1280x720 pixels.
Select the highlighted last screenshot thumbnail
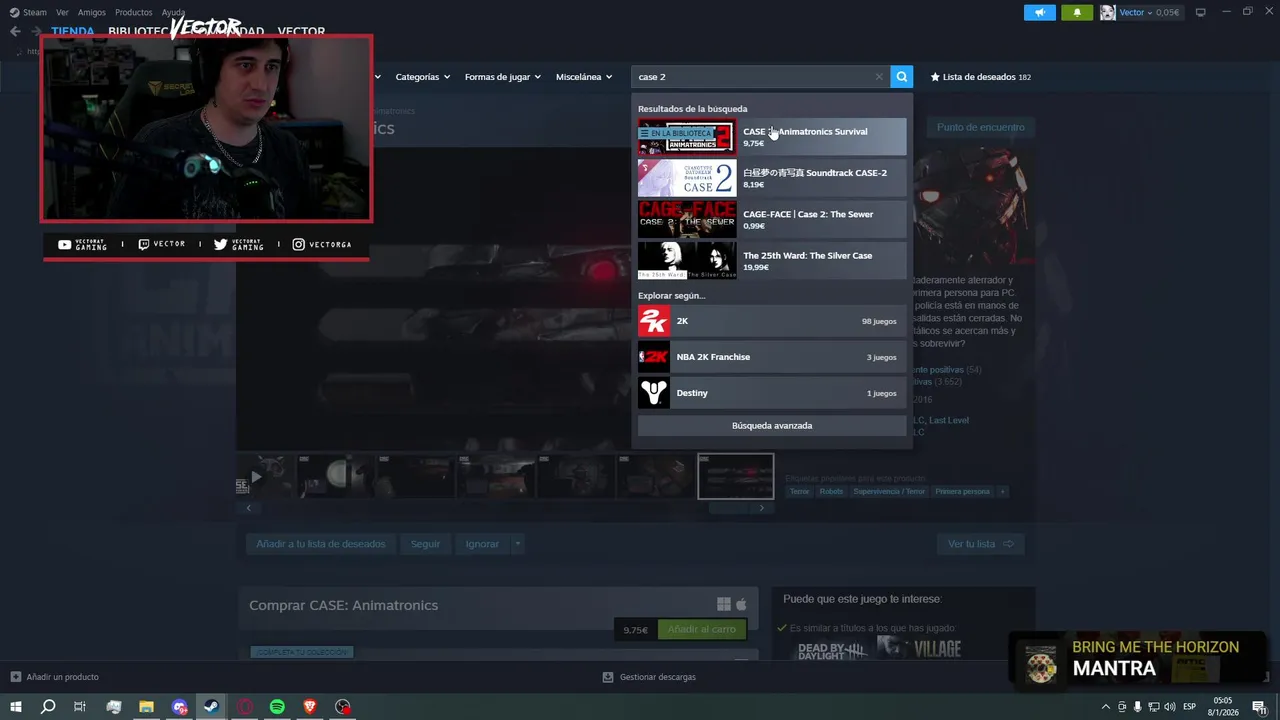735,476
